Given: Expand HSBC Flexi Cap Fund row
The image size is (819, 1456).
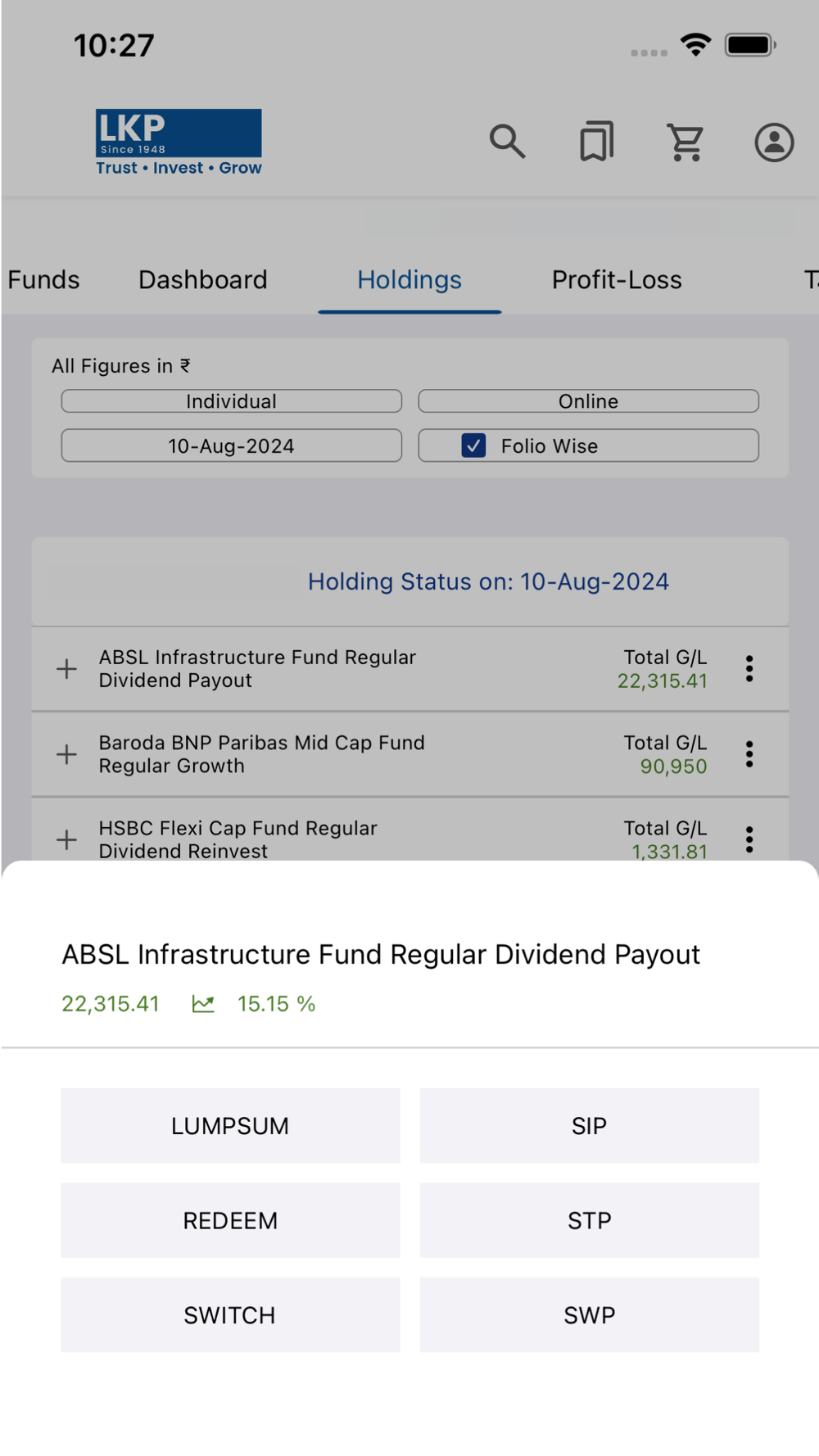Looking at the screenshot, I should [x=67, y=839].
